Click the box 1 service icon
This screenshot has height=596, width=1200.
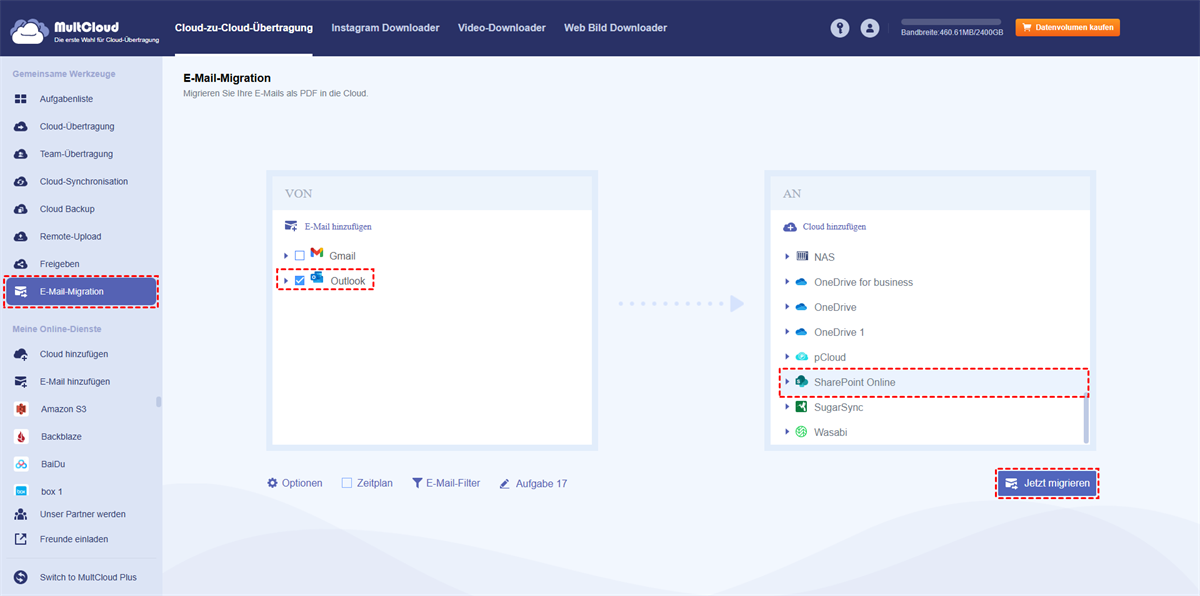21,491
